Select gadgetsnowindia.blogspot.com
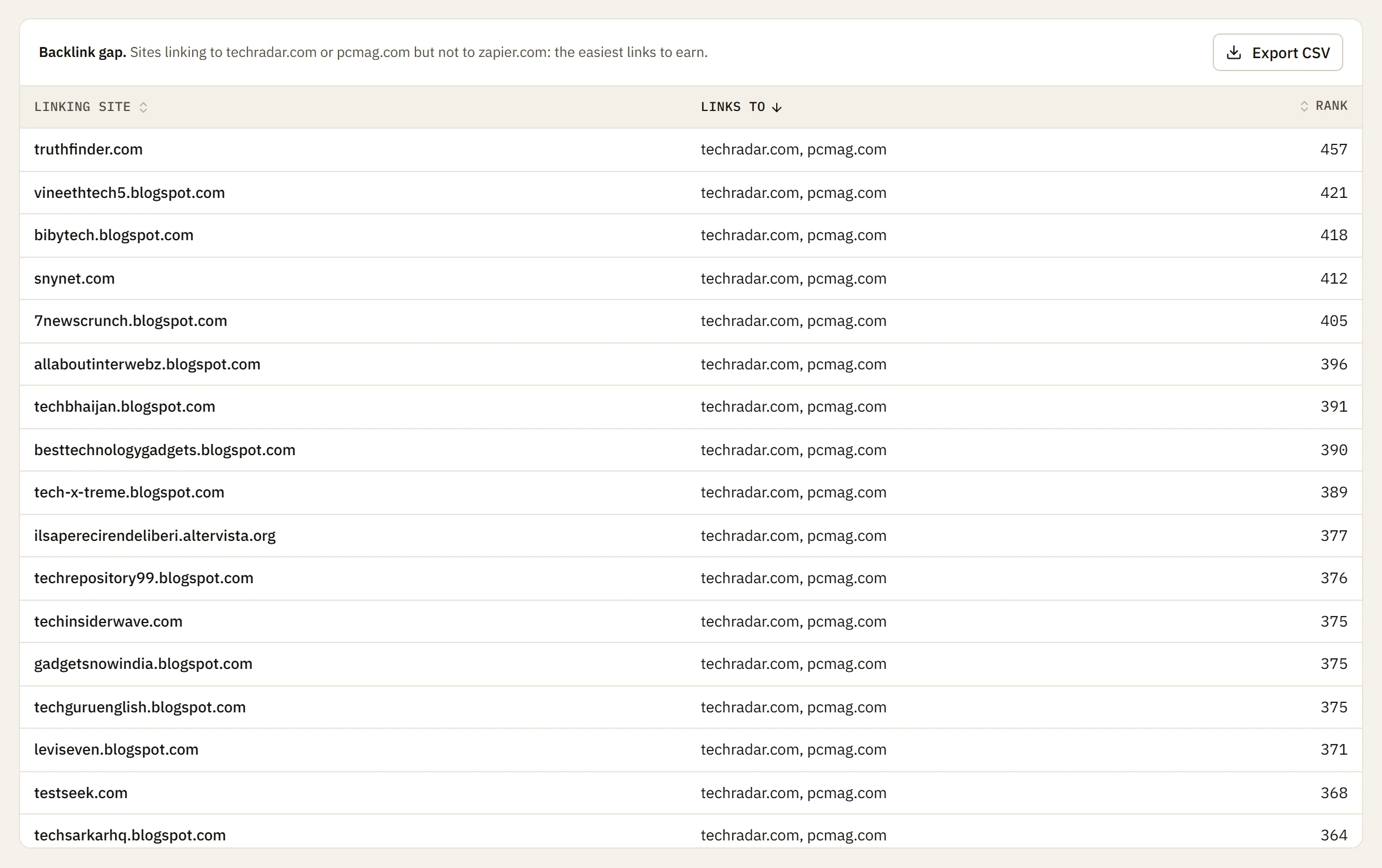 [x=143, y=664]
